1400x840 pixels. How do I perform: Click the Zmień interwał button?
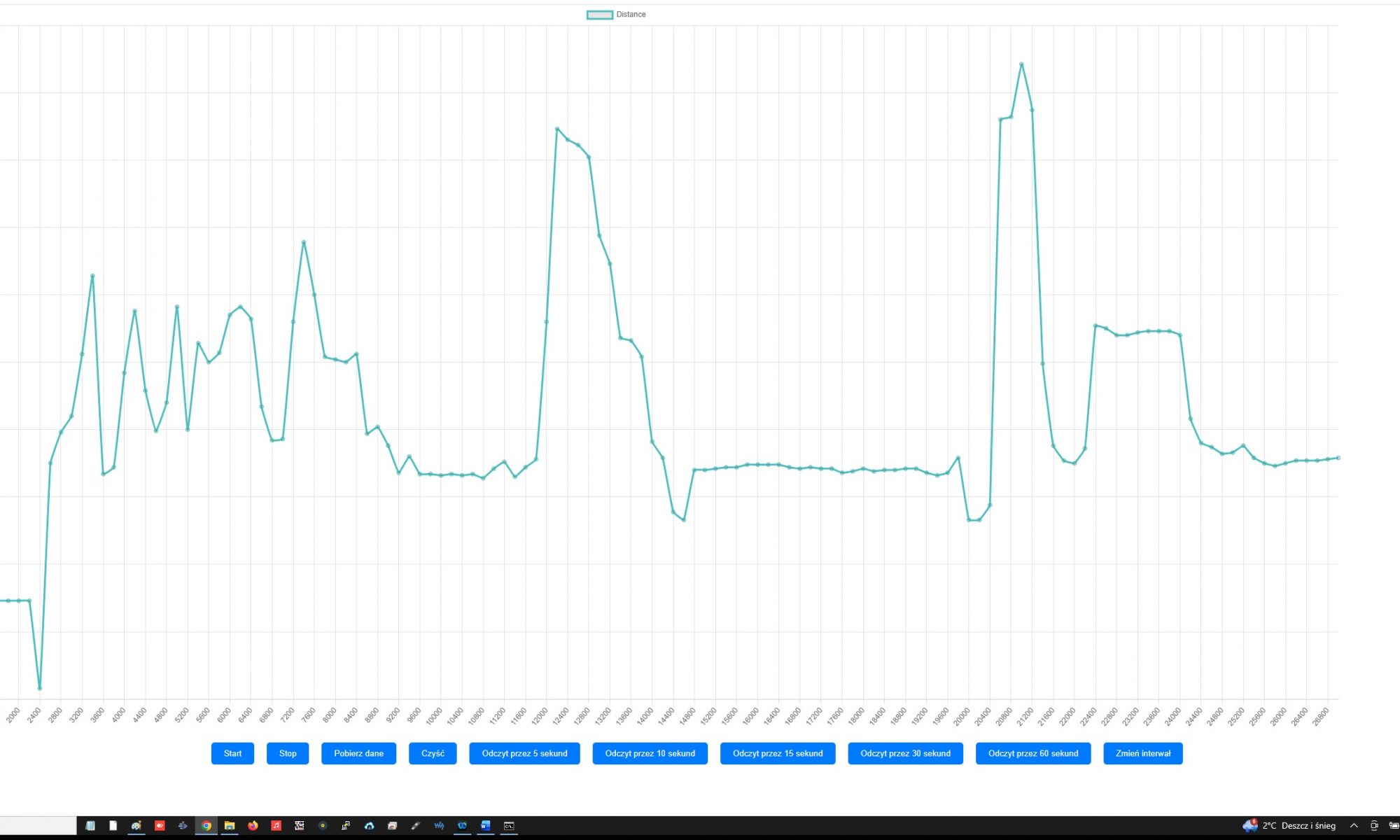click(1142, 753)
